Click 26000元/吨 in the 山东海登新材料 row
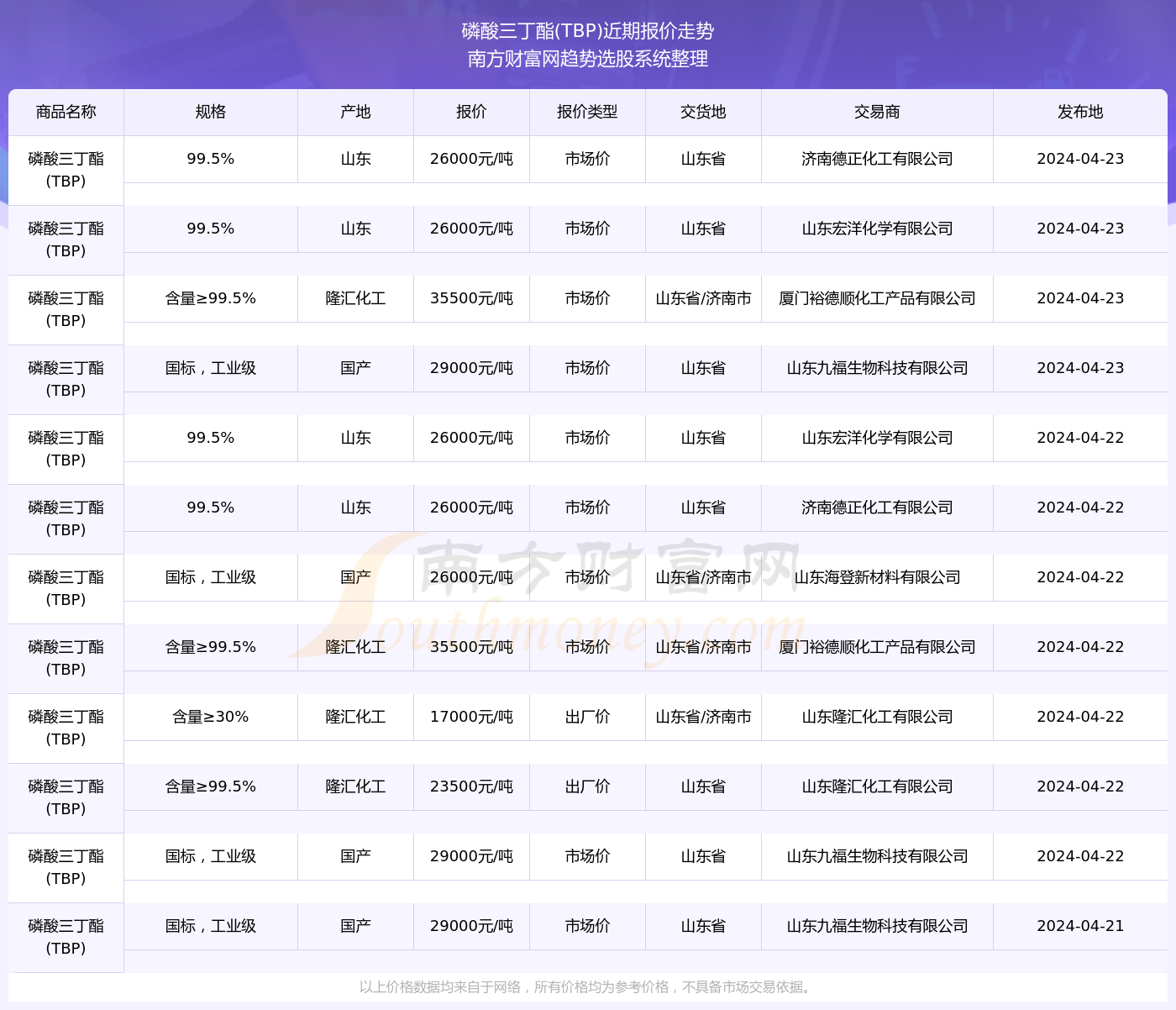The image size is (1176, 1010). tap(471, 577)
